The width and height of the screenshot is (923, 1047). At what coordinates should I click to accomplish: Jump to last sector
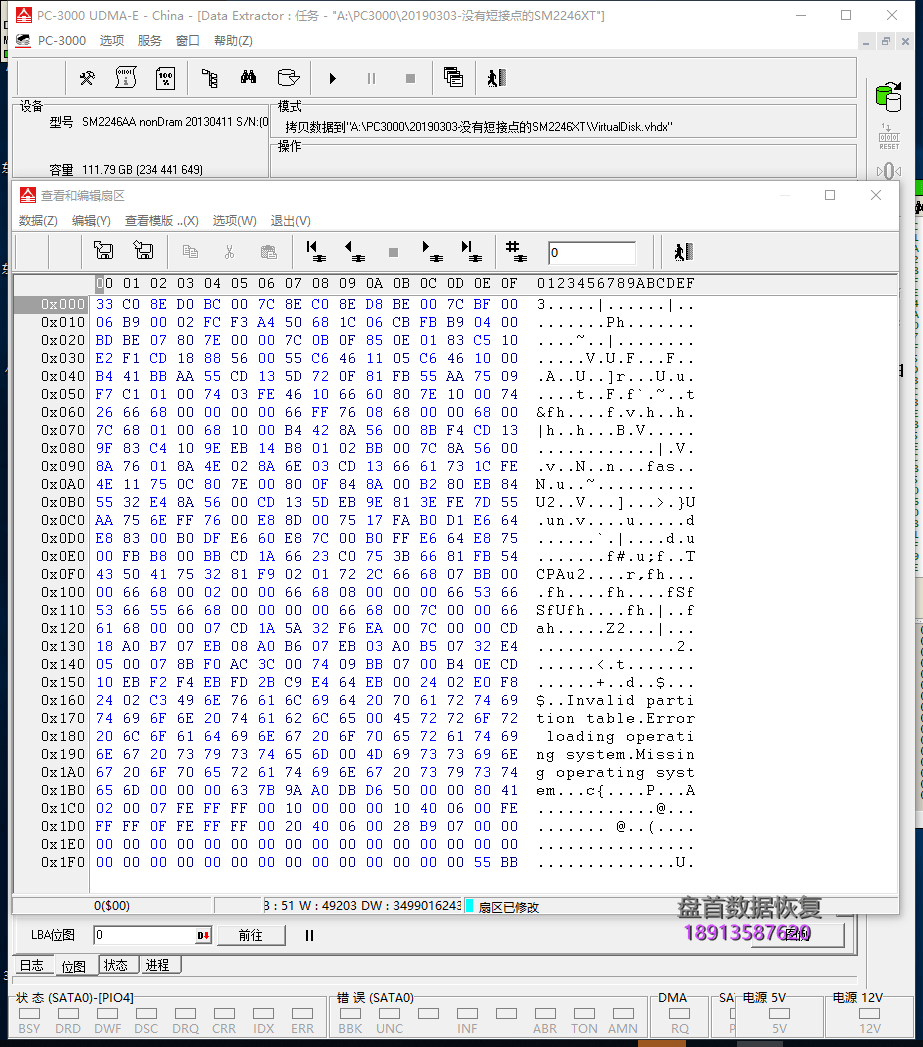coord(471,251)
